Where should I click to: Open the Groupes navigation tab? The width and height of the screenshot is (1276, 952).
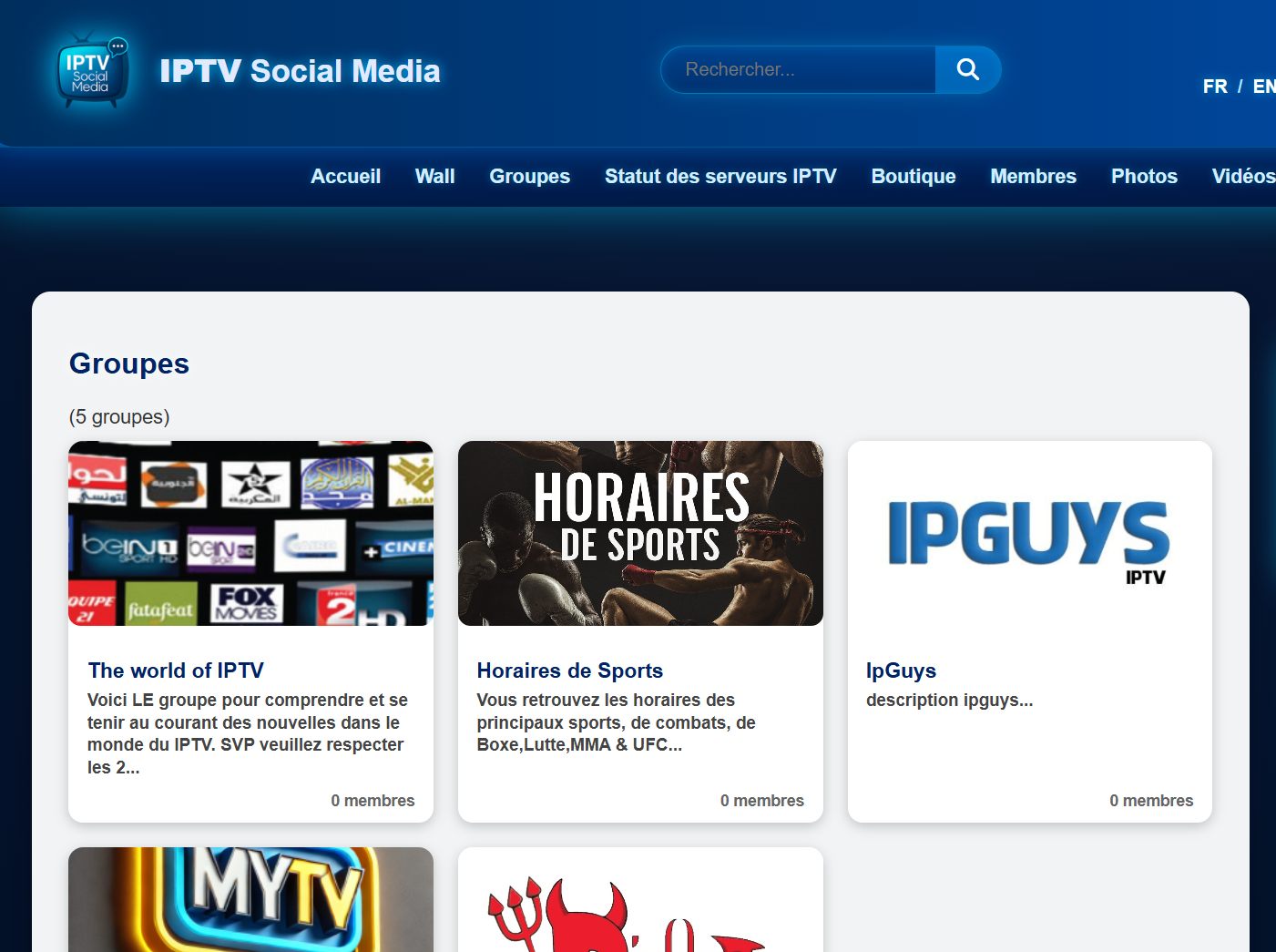(529, 177)
